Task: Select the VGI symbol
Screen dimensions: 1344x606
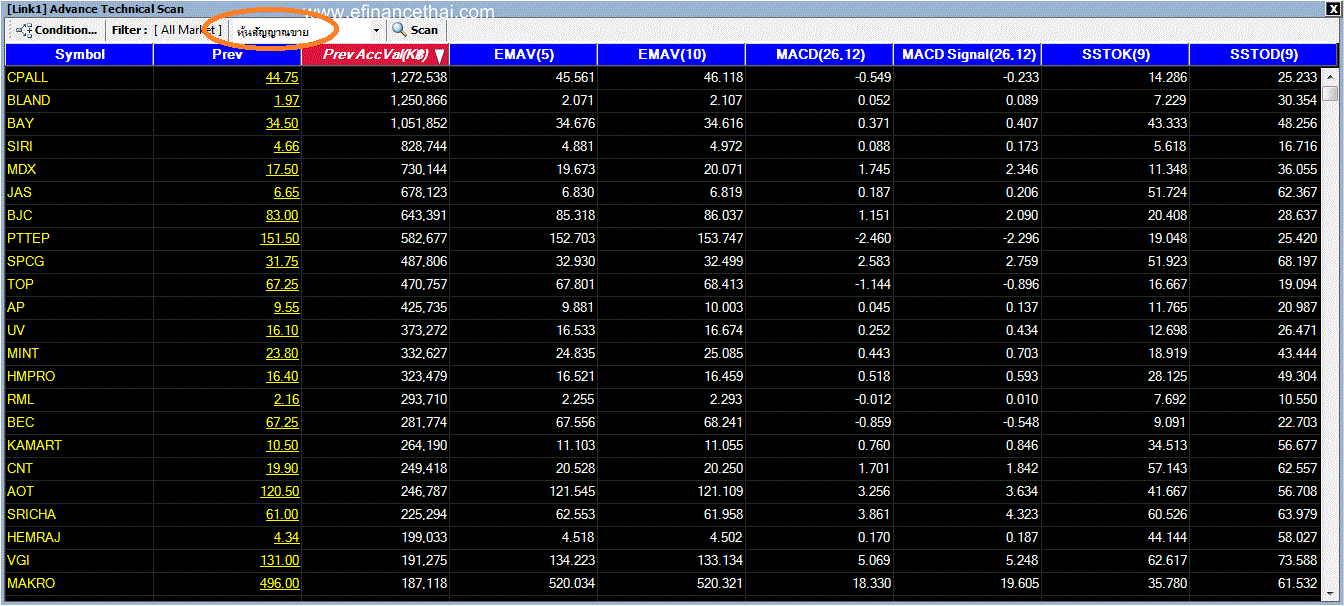Action: click(x=18, y=560)
